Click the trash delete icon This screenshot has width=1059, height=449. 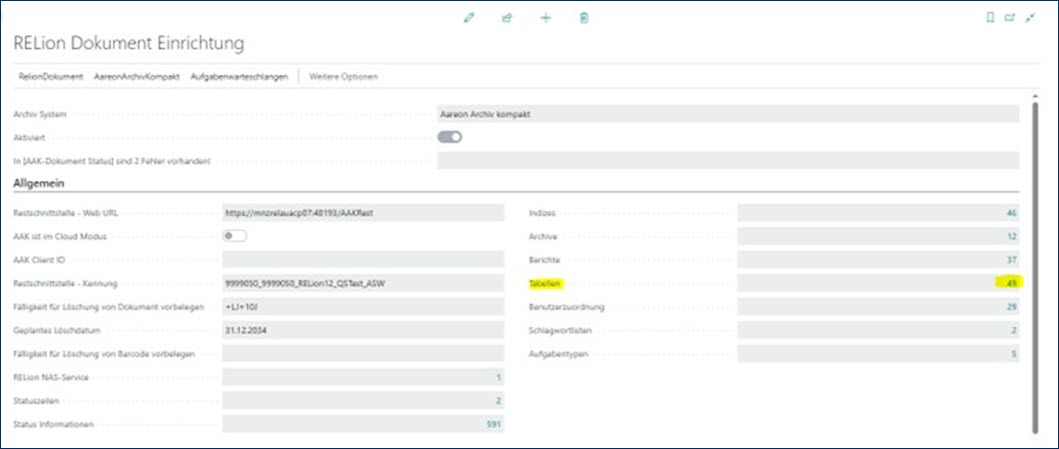pyautogui.click(x=584, y=18)
